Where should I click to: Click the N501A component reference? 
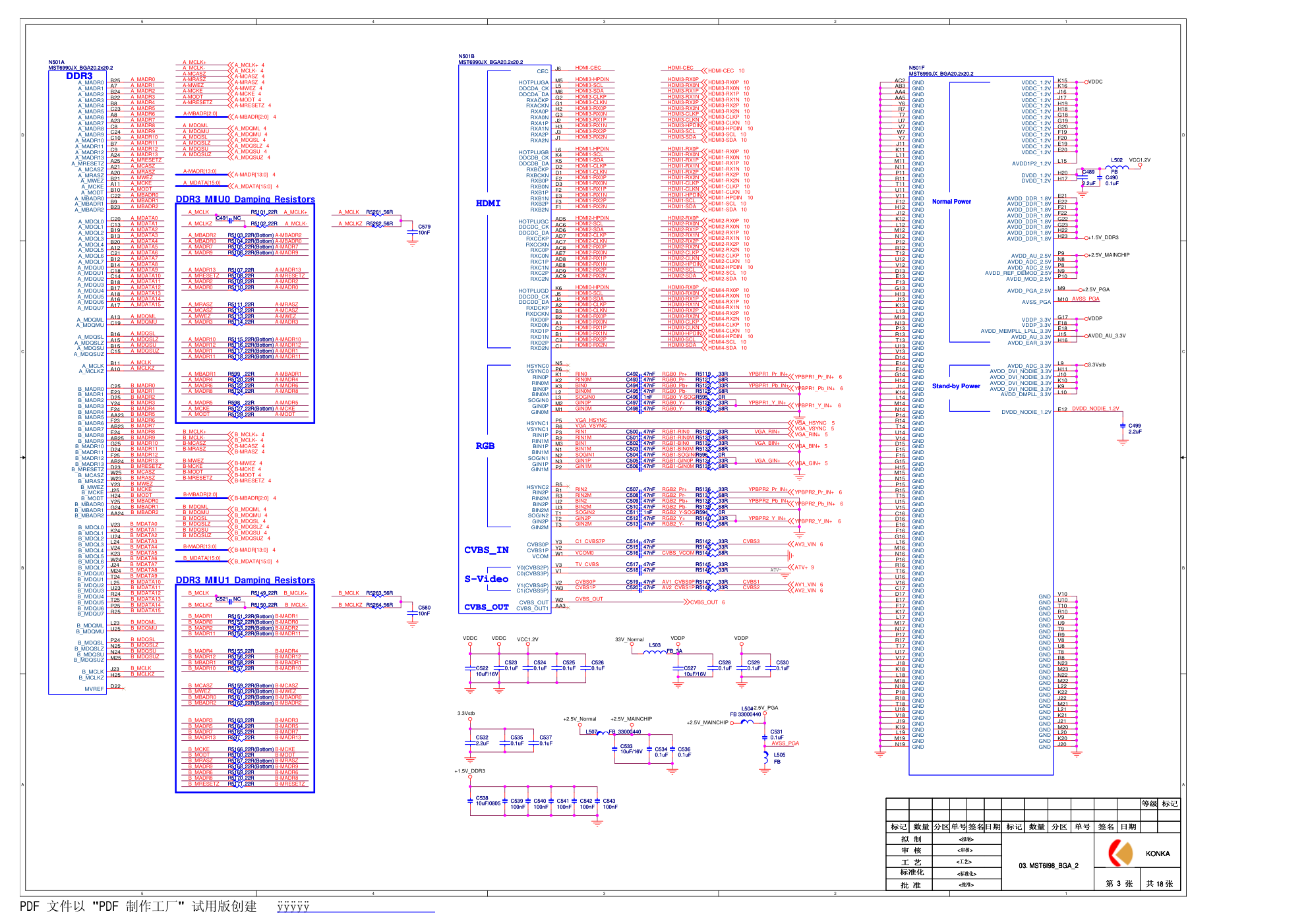pos(56,63)
